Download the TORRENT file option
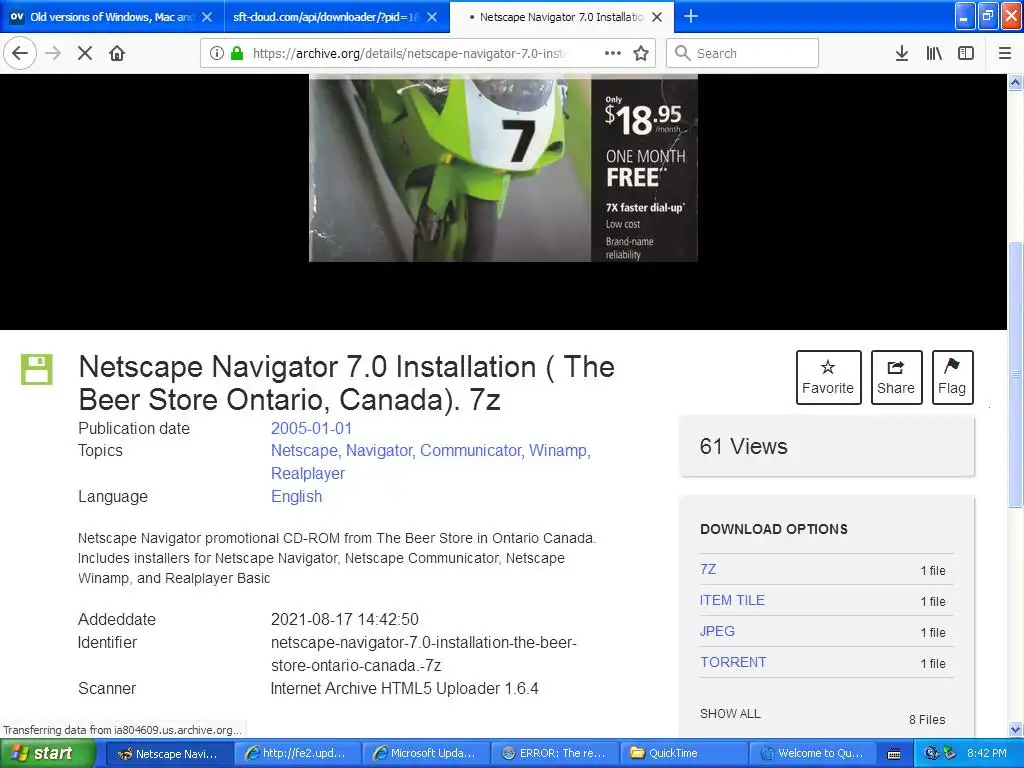This screenshot has height=768, width=1024. tap(733, 662)
